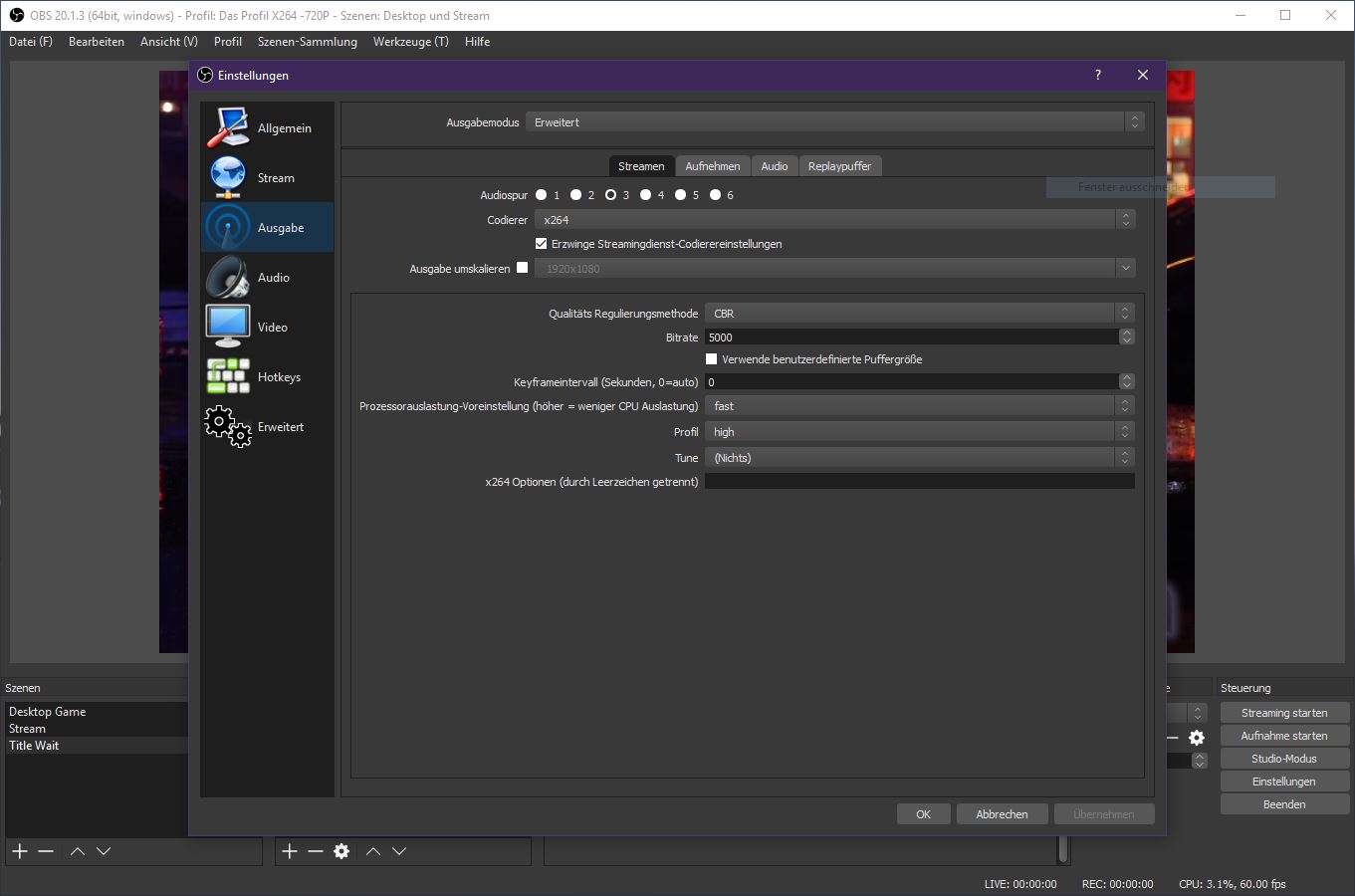Toggle Erzwinge Streamingdienst-Codierereinstellungen checkbox
The image size is (1355, 896).
click(x=542, y=243)
